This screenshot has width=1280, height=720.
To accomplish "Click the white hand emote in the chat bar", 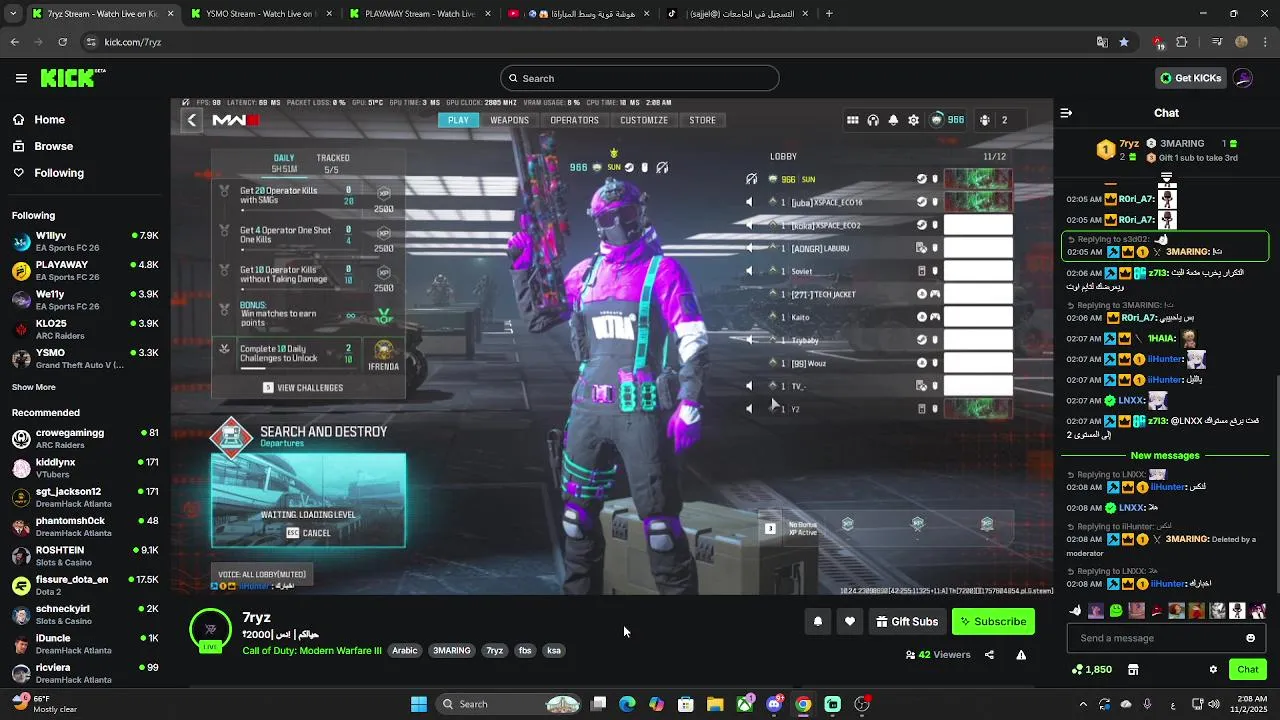I will [x=1076, y=610].
